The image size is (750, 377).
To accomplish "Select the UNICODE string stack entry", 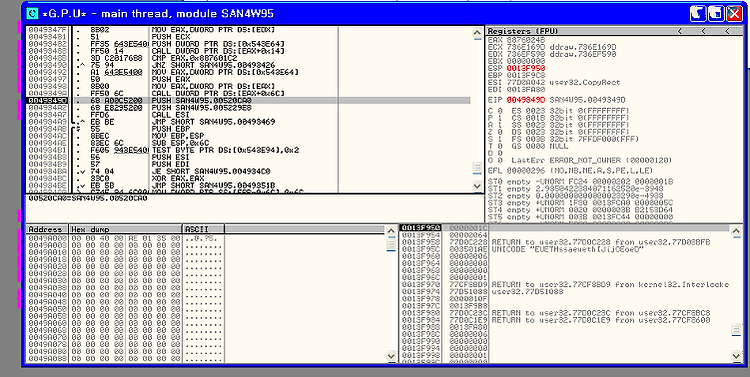I will [x=568, y=249].
